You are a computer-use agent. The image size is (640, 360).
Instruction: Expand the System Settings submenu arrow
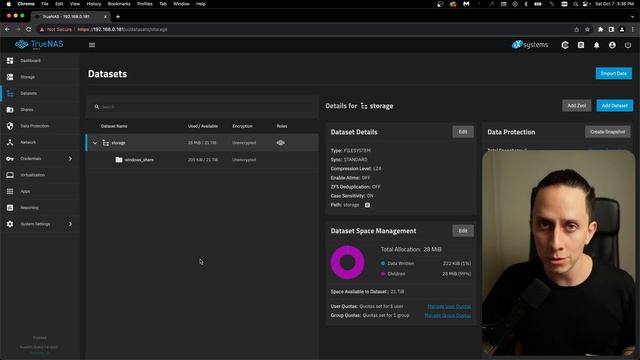[x=70, y=224]
